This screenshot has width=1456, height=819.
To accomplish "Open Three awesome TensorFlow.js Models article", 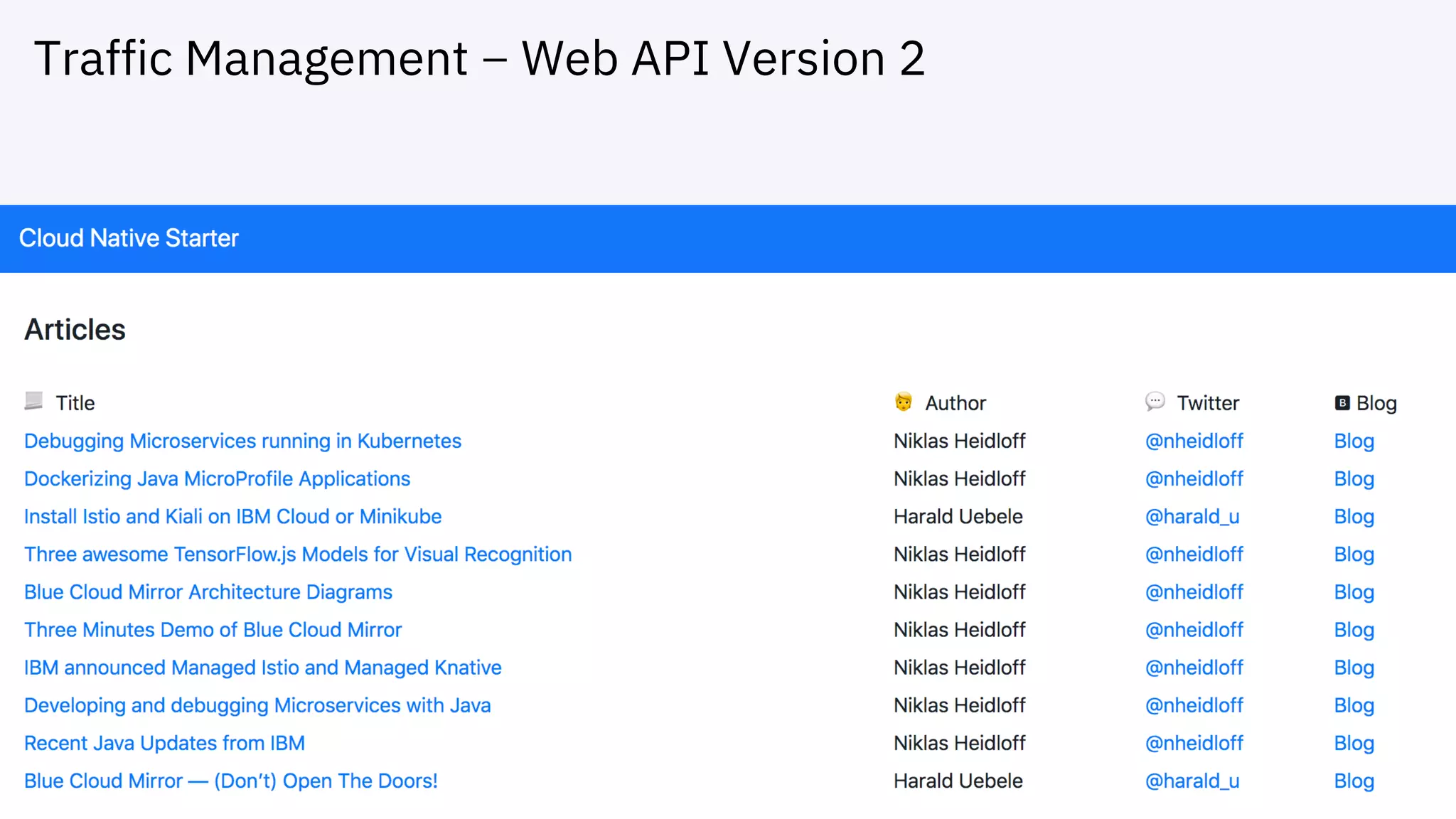I will coord(298,554).
